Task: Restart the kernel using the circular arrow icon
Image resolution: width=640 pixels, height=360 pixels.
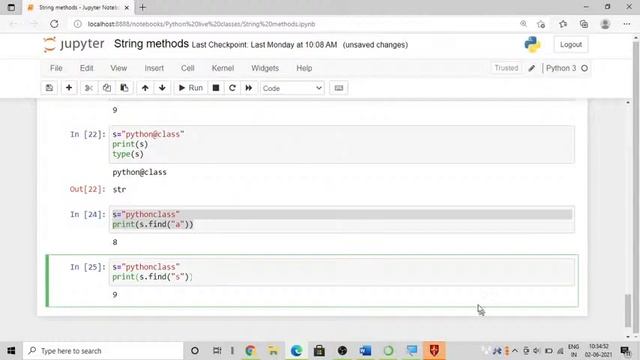Action: pos(232,88)
